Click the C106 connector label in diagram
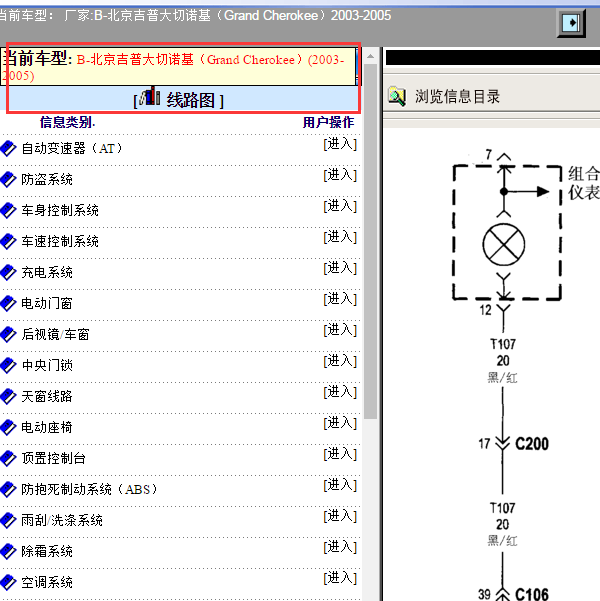 click(x=532, y=594)
